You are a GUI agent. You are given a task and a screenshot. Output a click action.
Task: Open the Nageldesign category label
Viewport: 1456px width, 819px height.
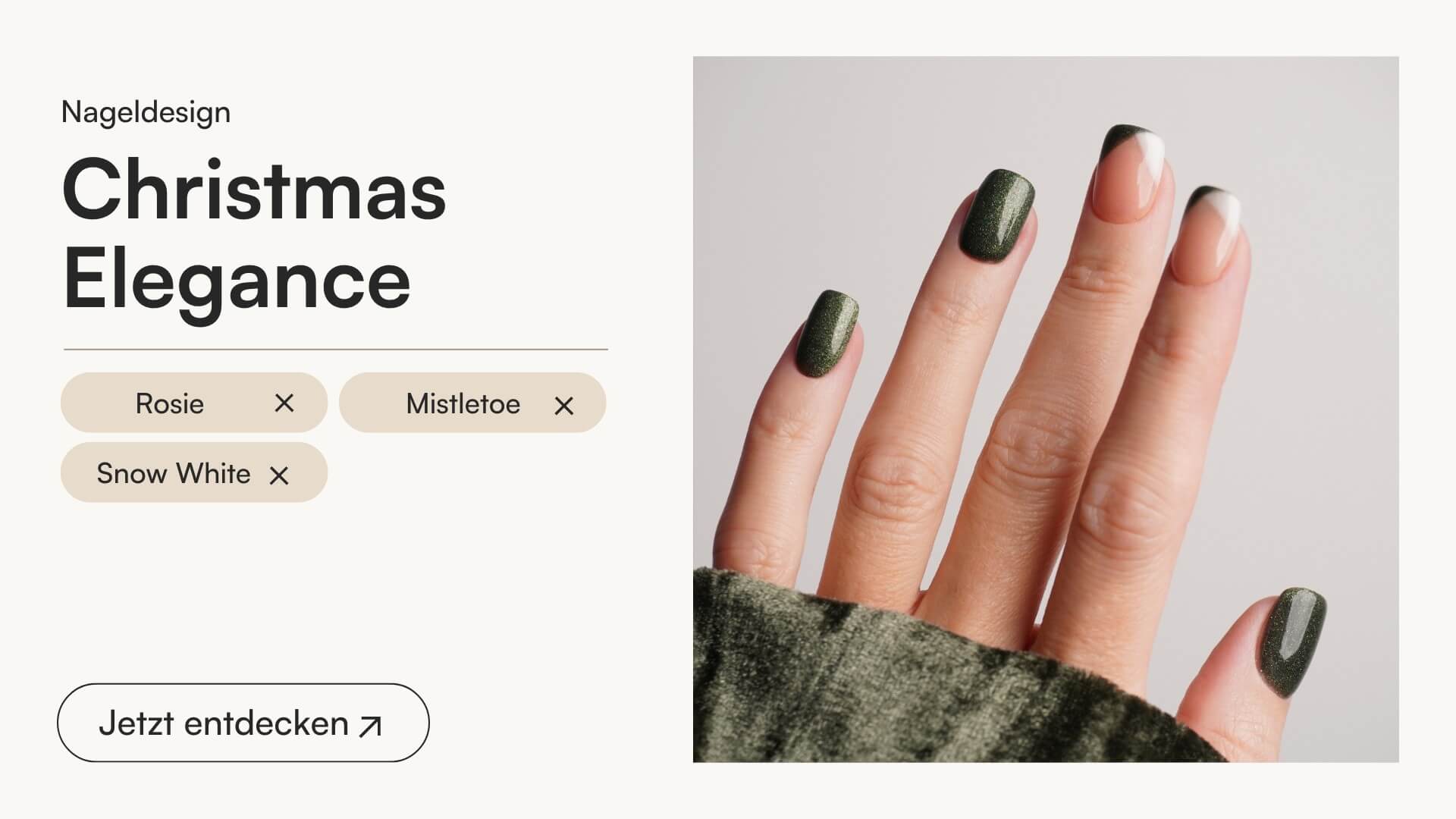tap(146, 112)
